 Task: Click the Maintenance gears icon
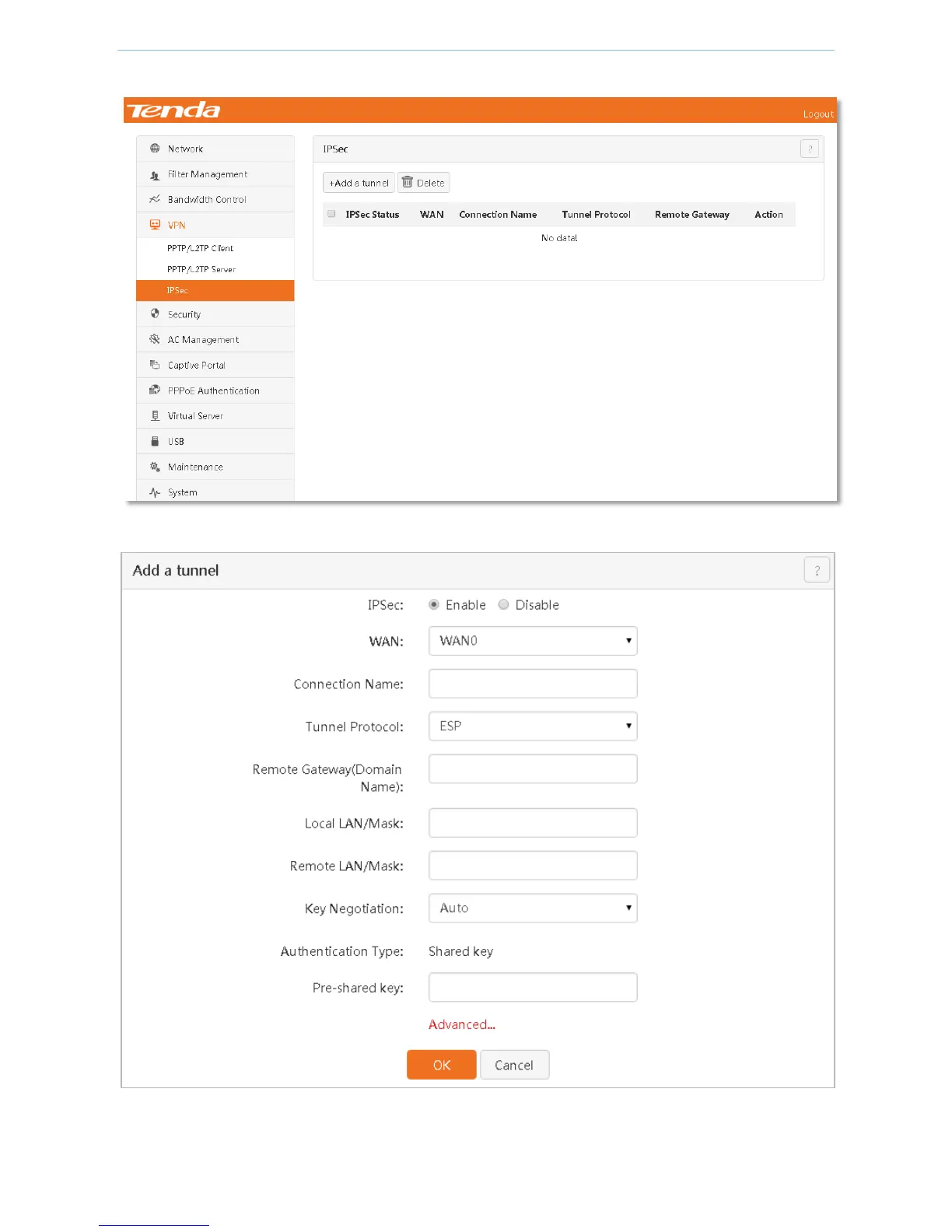pyautogui.click(x=155, y=467)
